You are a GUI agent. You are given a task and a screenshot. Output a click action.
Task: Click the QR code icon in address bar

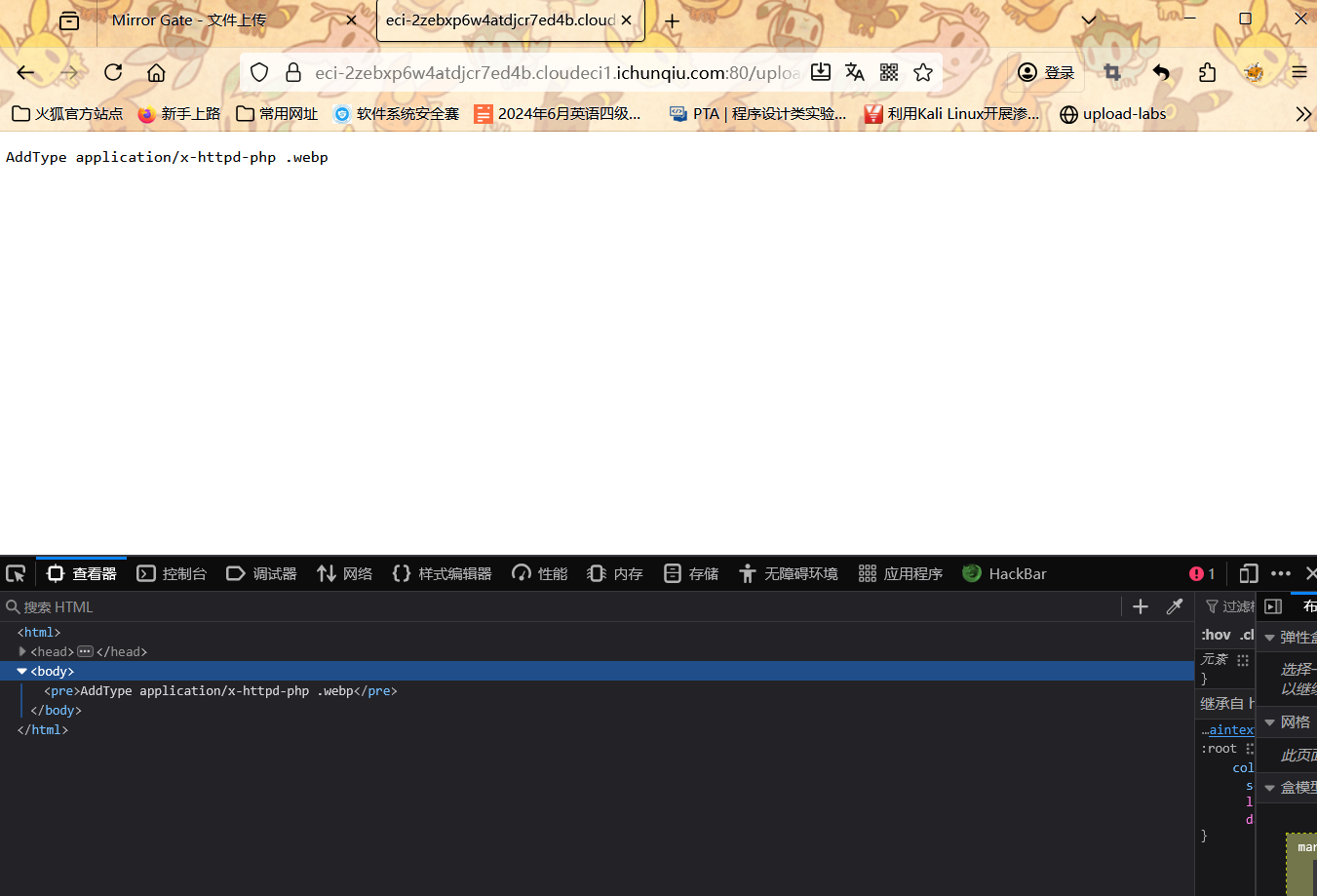889,72
